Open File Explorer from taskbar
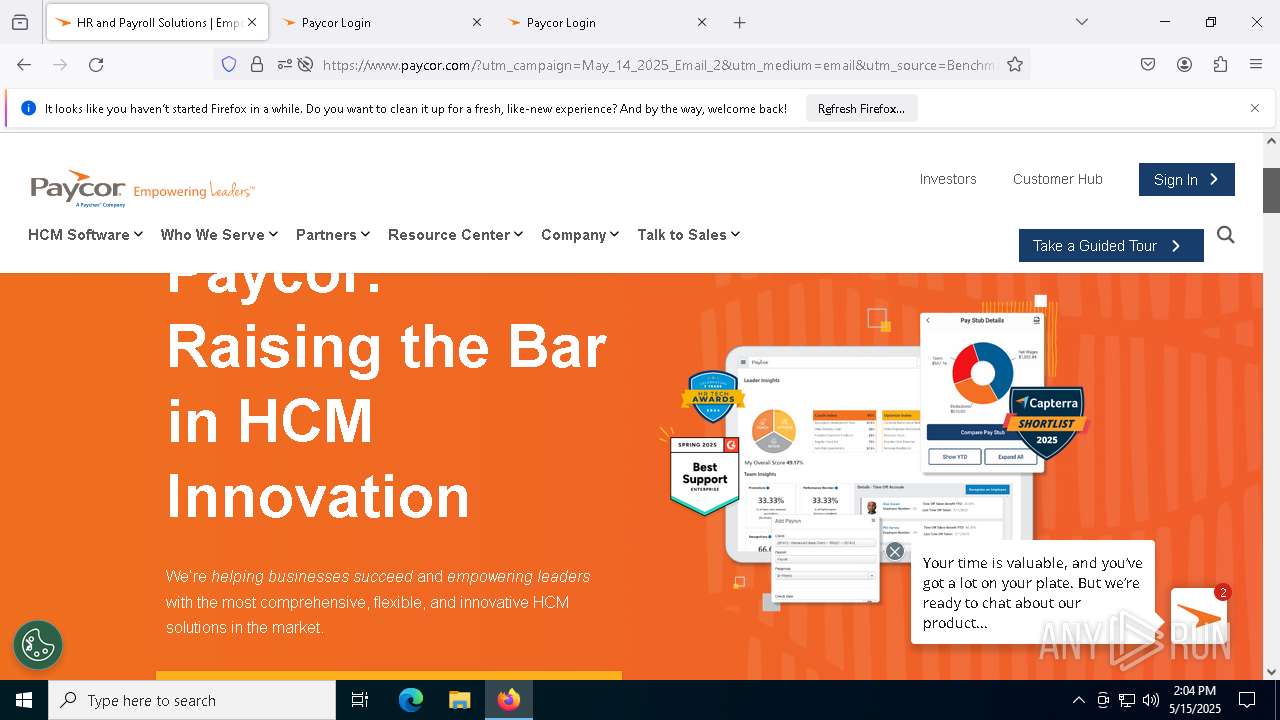1280x720 pixels. point(459,700)
